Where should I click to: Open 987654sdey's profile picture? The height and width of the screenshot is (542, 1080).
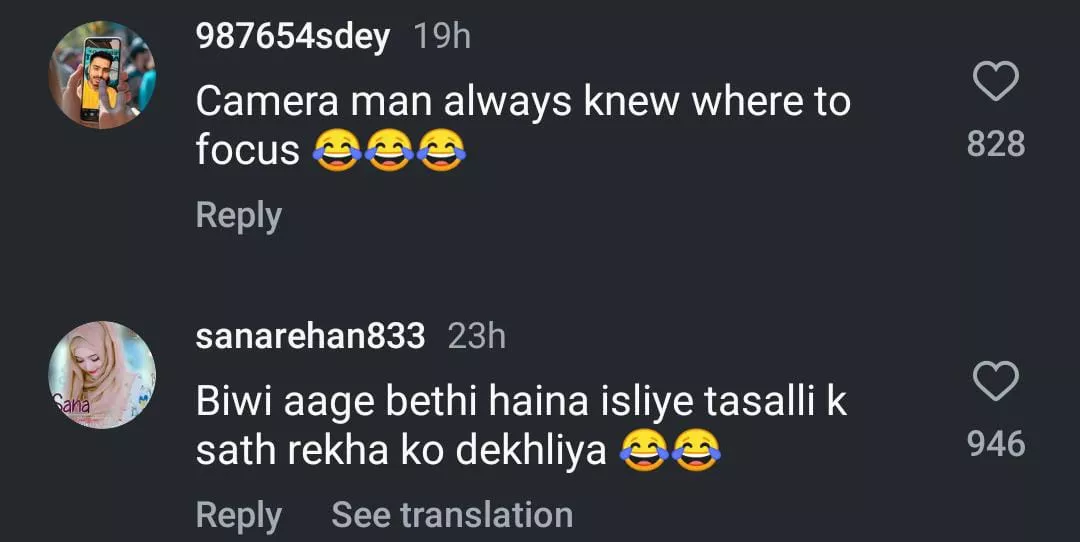(102, 74)
